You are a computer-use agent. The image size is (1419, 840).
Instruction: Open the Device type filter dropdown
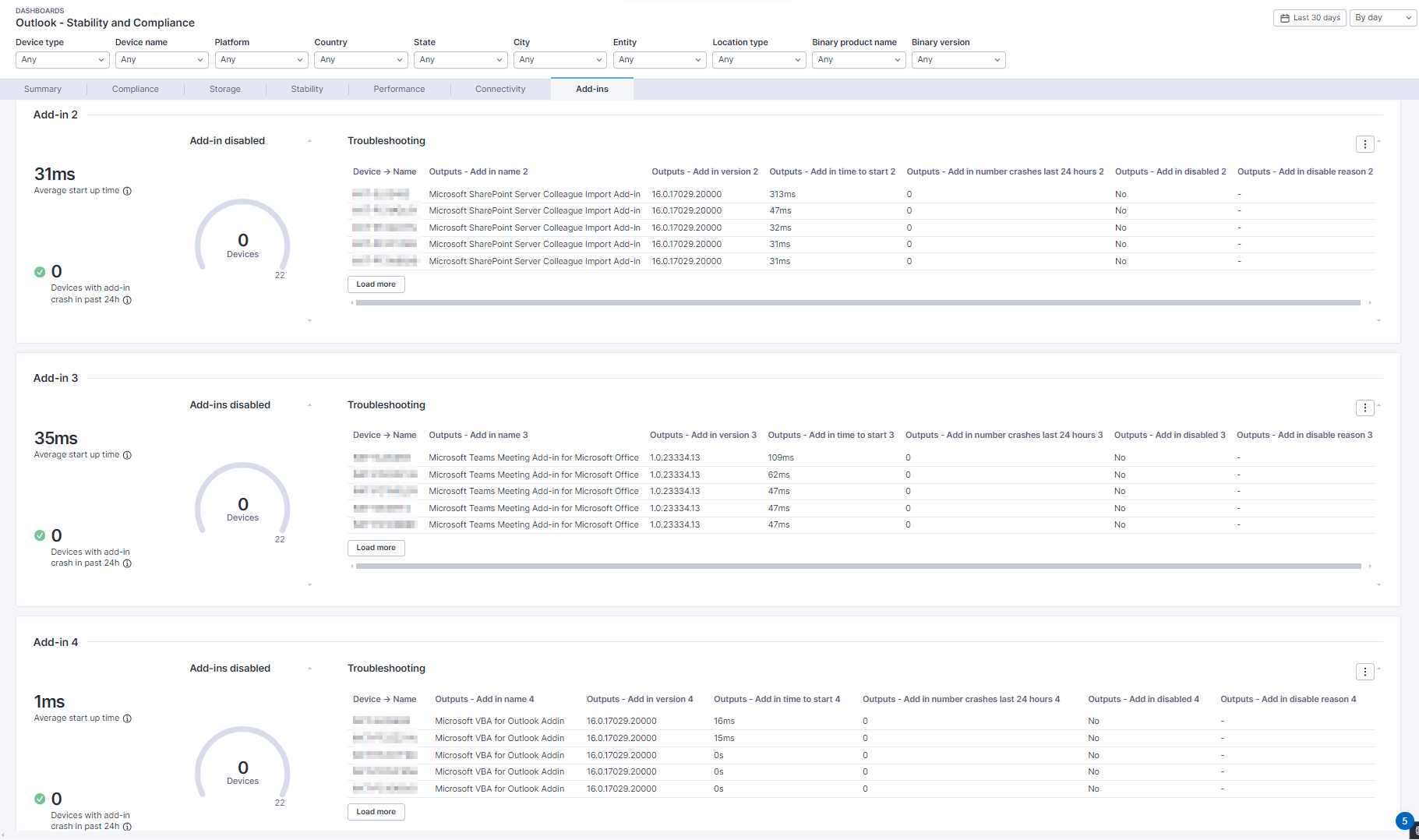click(62, 60)
